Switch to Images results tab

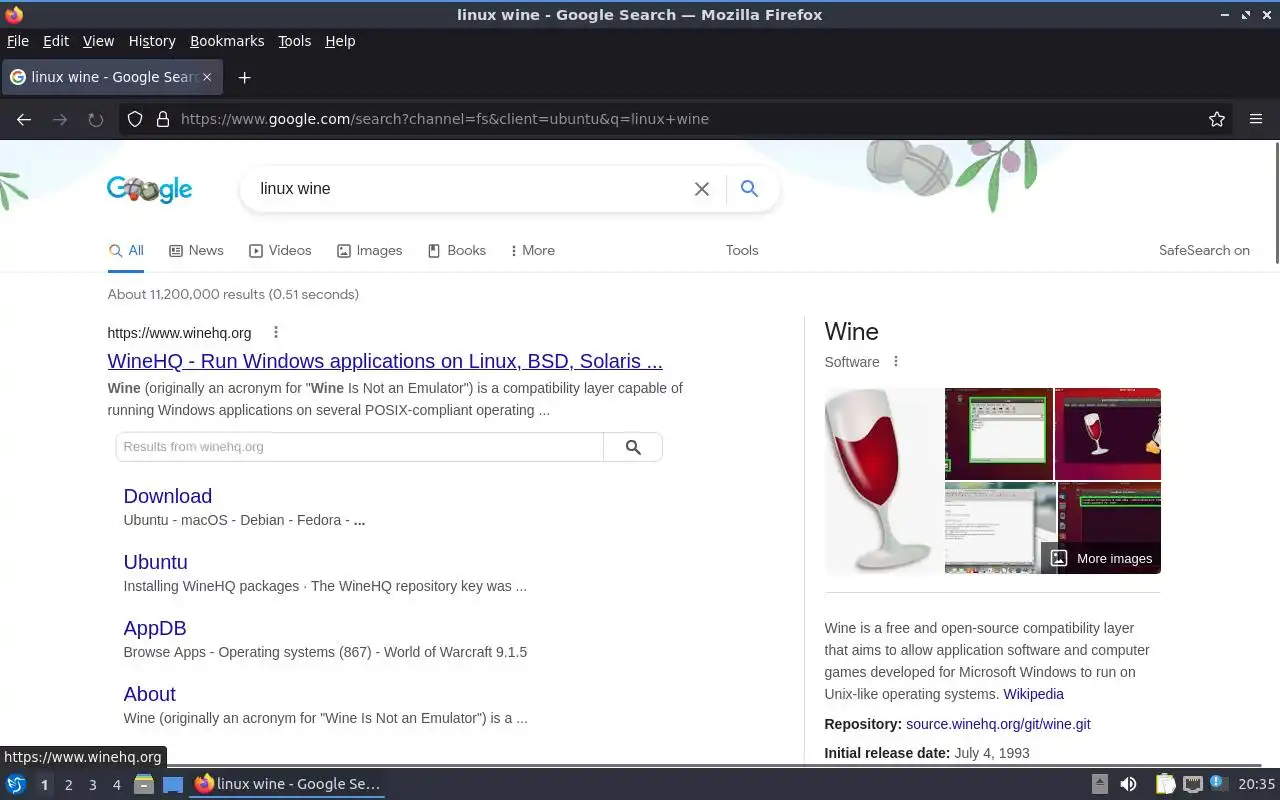pyautogui.click(x=369, y=251)
